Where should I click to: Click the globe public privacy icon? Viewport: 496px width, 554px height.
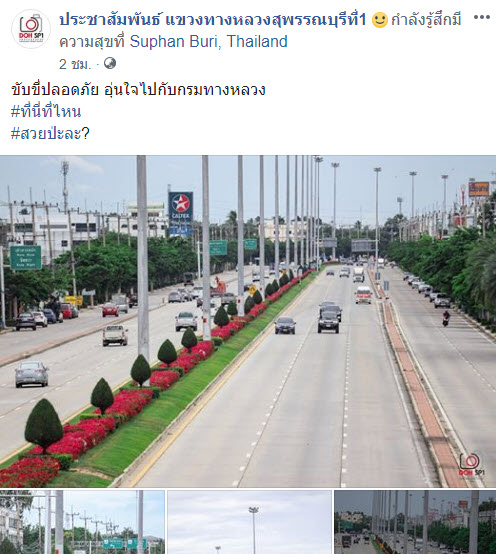(x=110, y=64)
